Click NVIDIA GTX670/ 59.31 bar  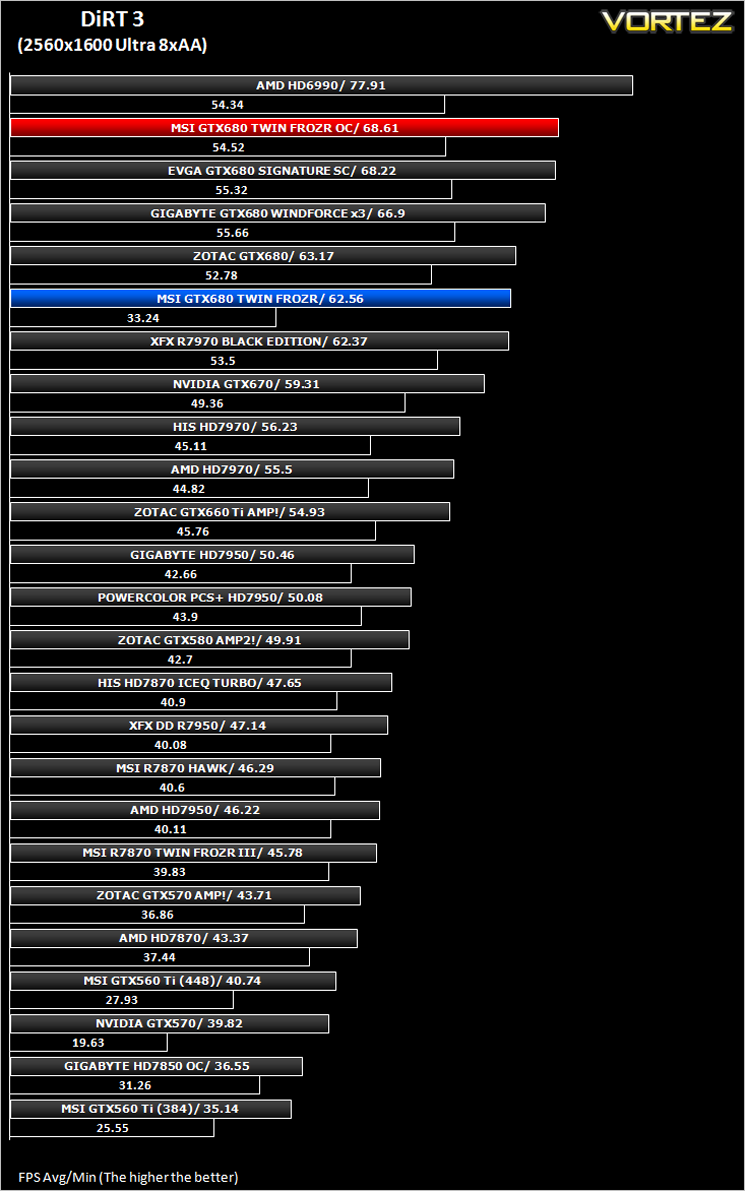(247, 384)
